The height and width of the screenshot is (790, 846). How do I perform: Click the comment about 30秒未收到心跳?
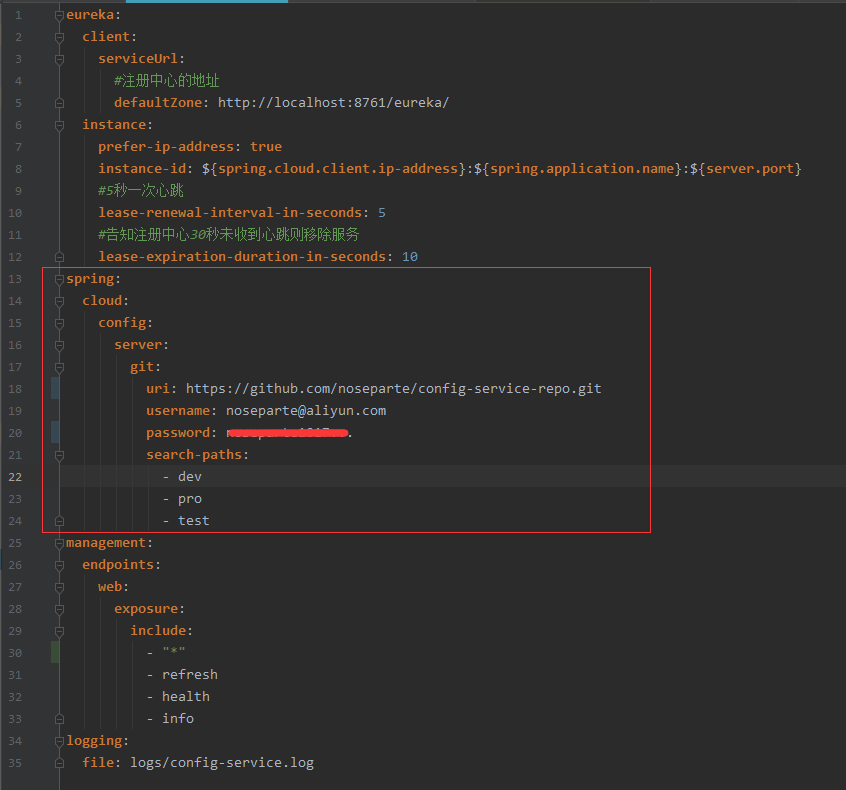(229, 235)
